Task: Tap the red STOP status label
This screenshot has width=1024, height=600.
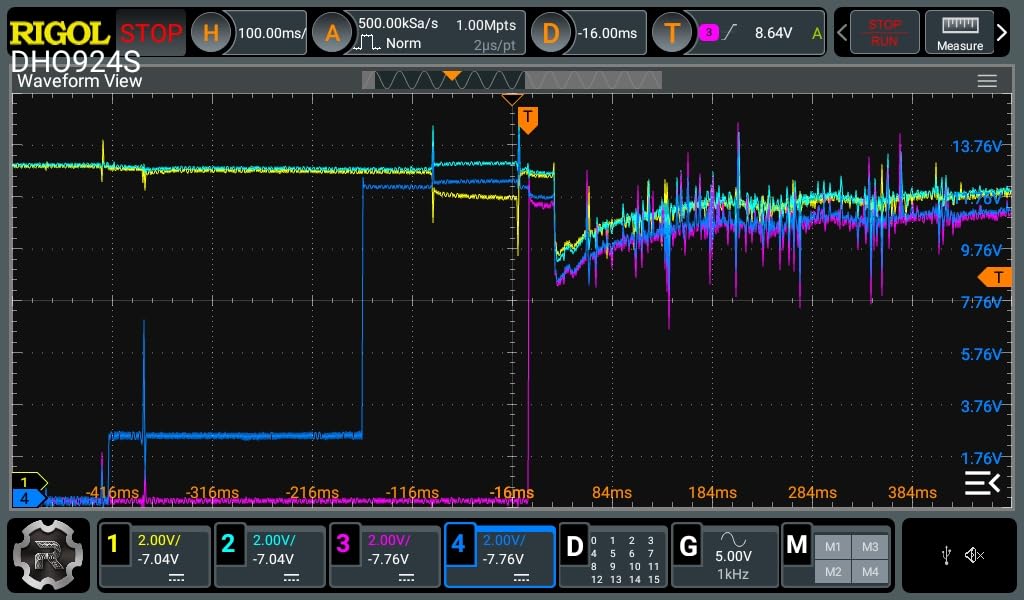Action: [x=151, y=33]
